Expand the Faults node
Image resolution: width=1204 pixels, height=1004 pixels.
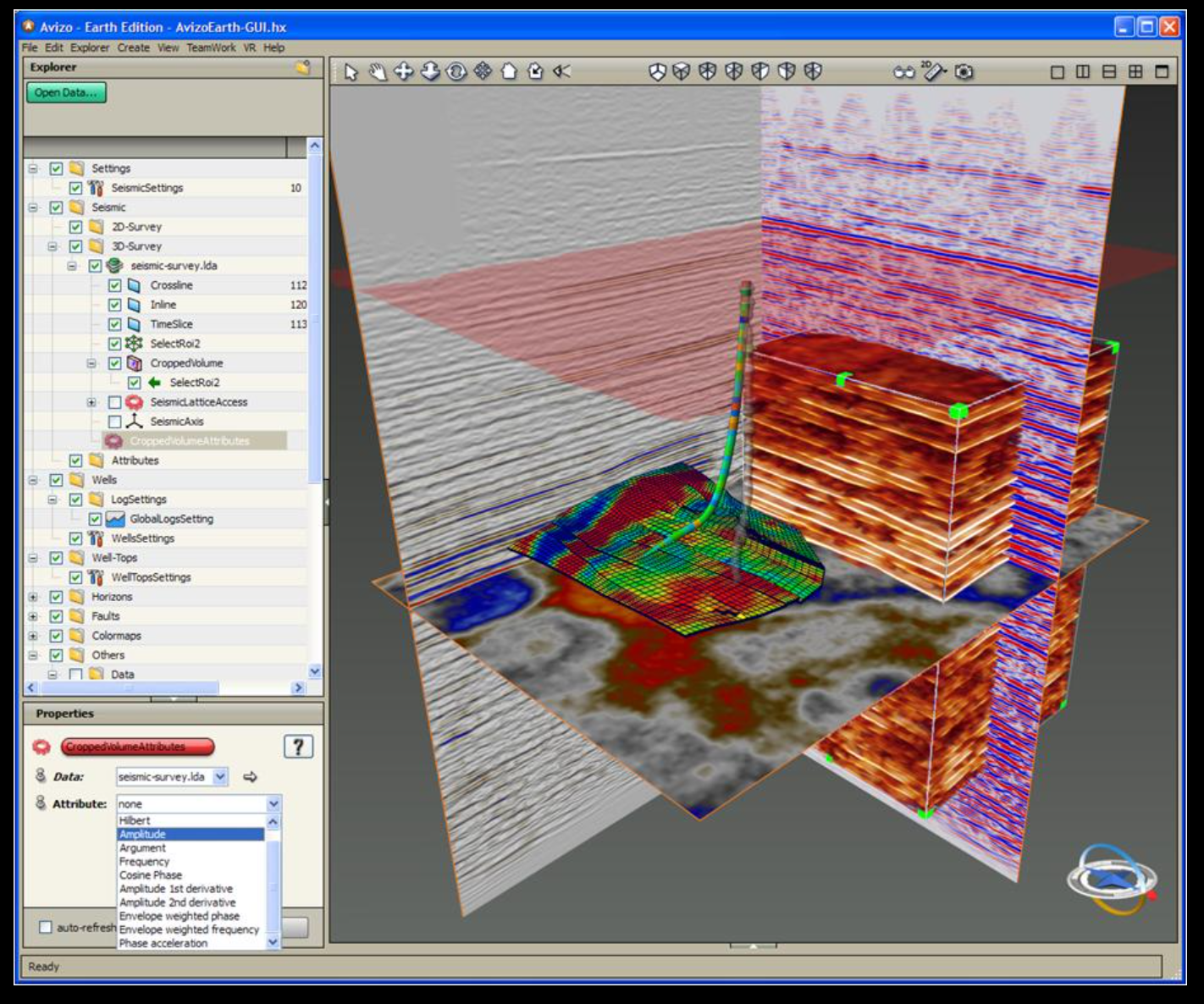[33, 616]
